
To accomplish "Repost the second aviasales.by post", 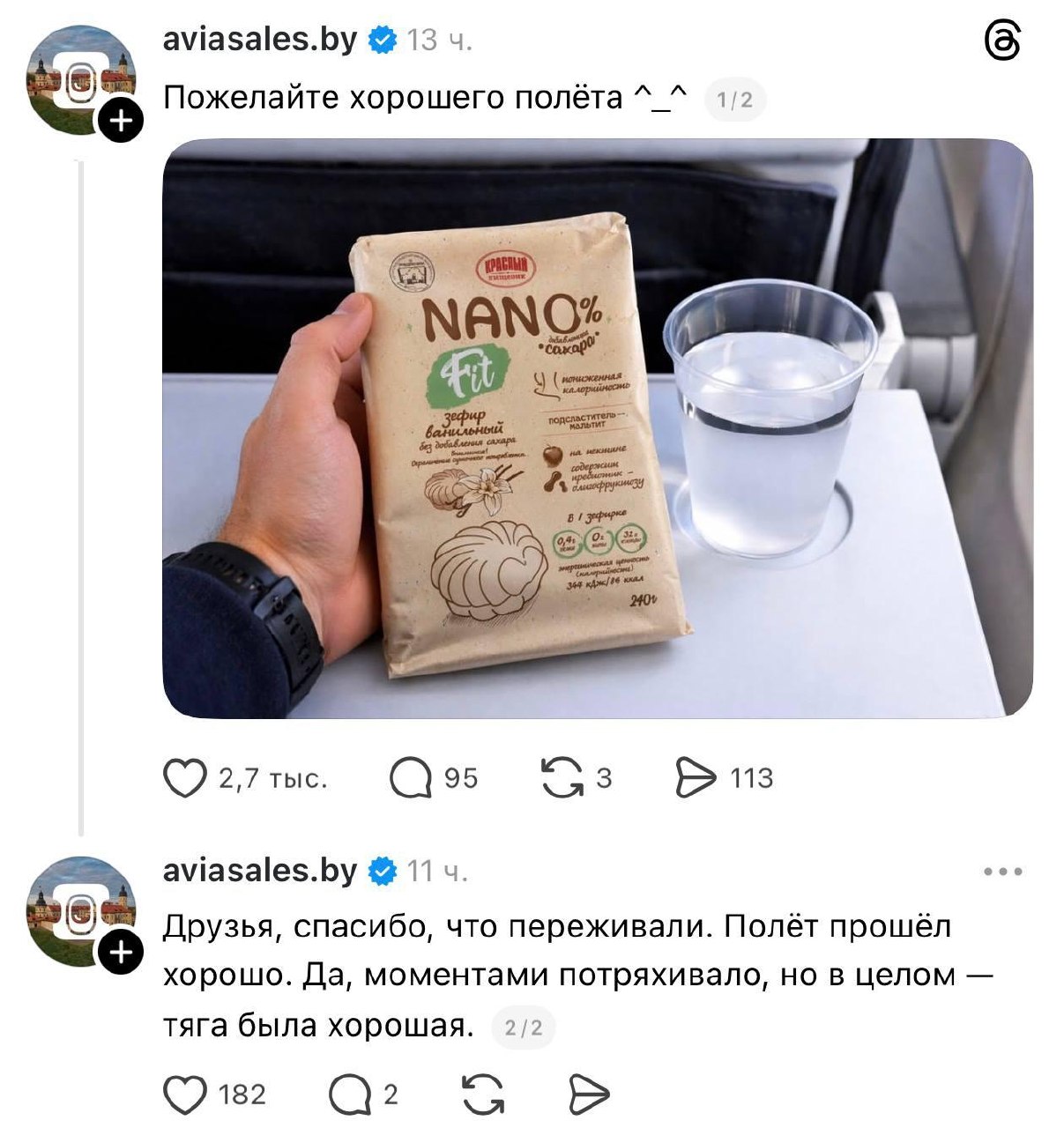I will point(483,1095).
